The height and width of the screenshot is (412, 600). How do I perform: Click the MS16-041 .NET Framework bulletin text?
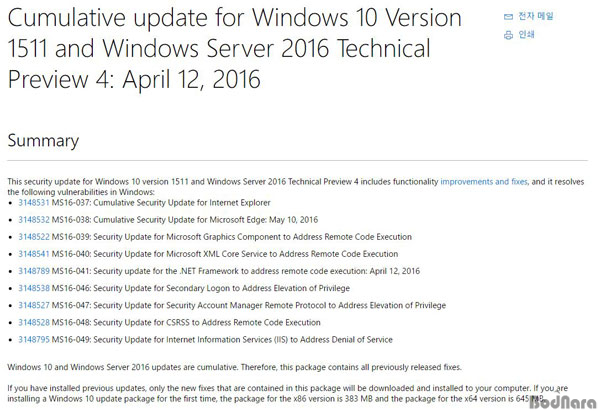[x=236, y=271]
